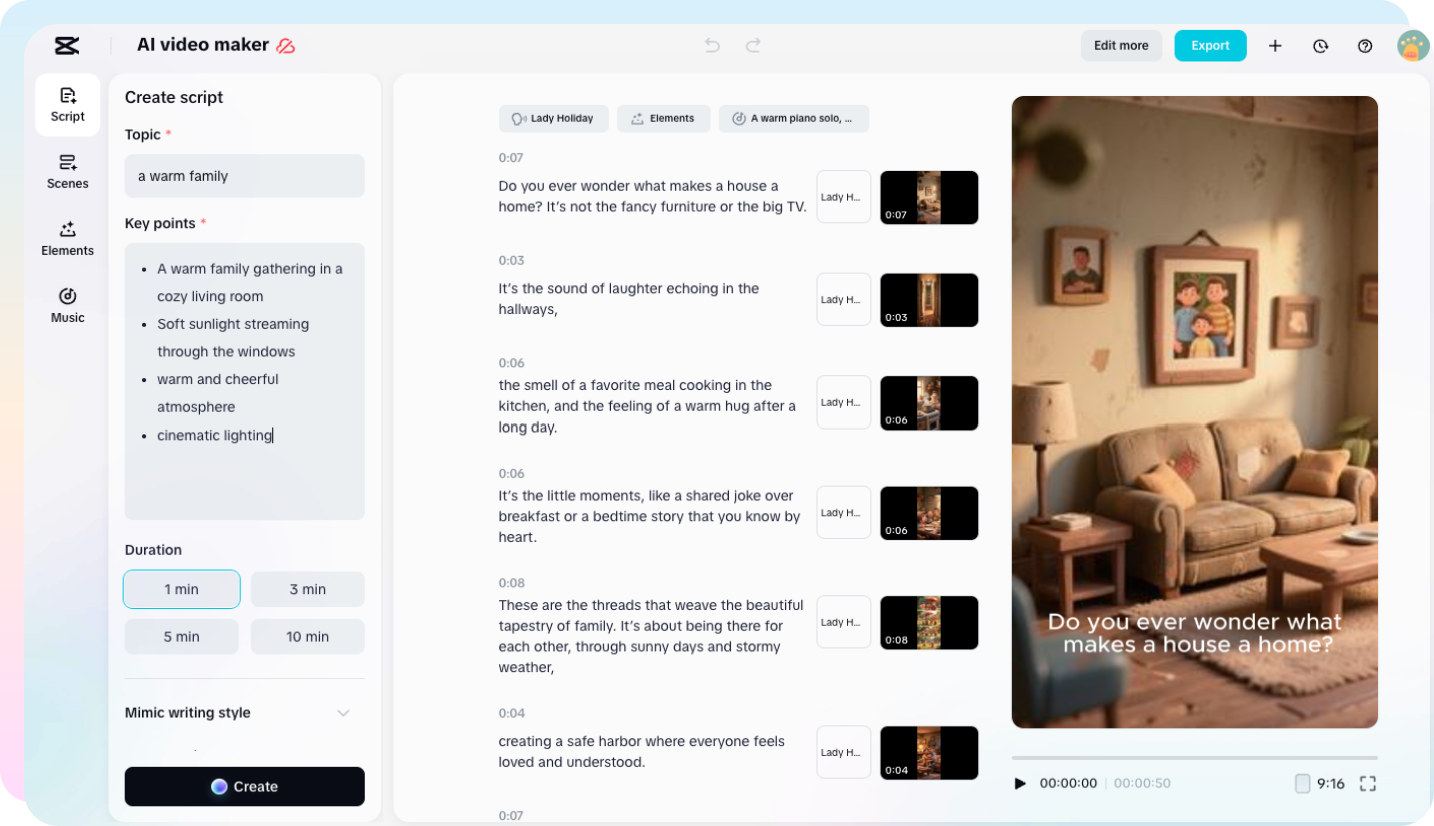Click the Edit more button
Image resolution: width=1434 pixels, height=826 pixels.
coord(1120,45)
